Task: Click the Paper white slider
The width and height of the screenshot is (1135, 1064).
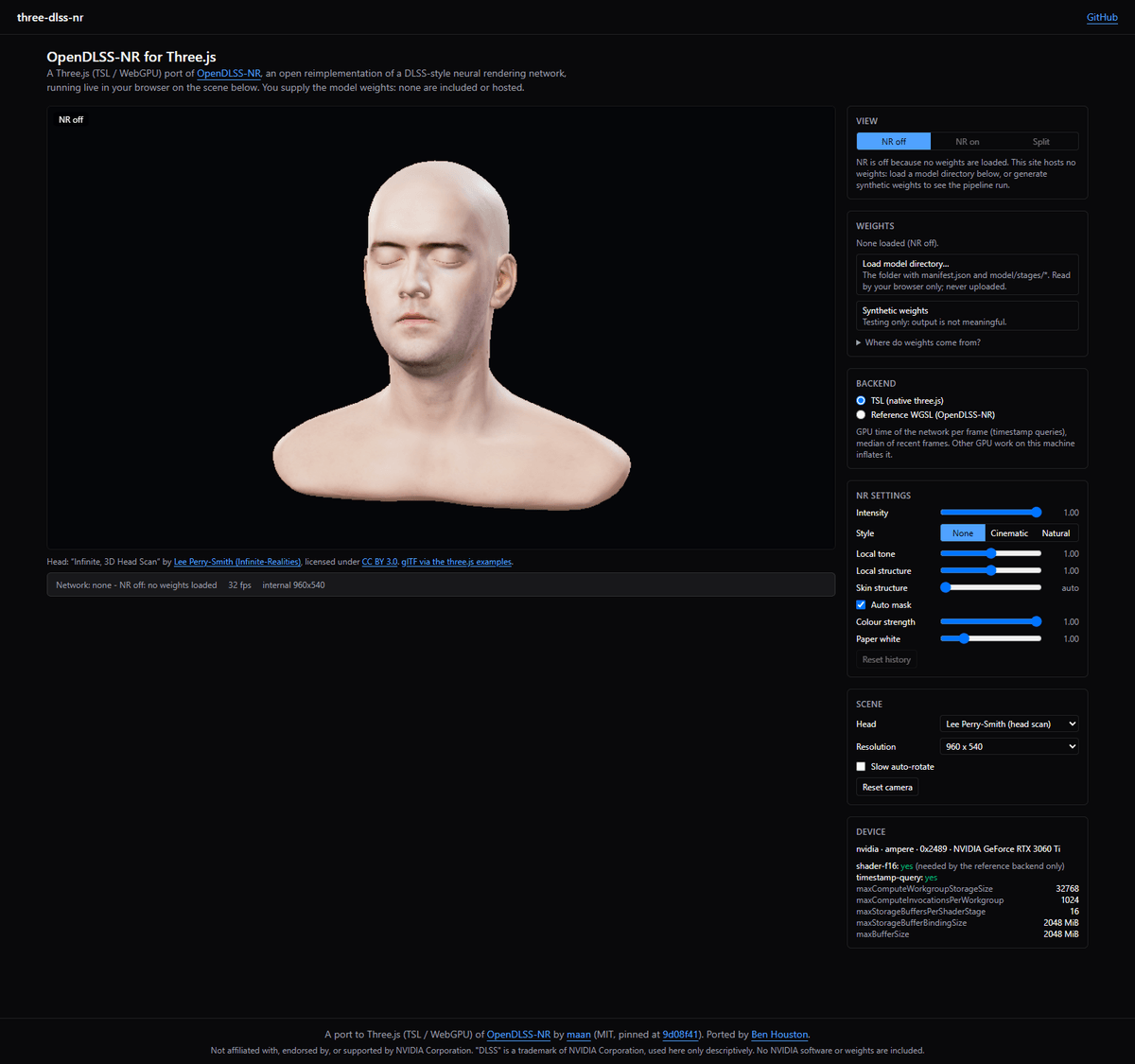Action: (990, 639)
